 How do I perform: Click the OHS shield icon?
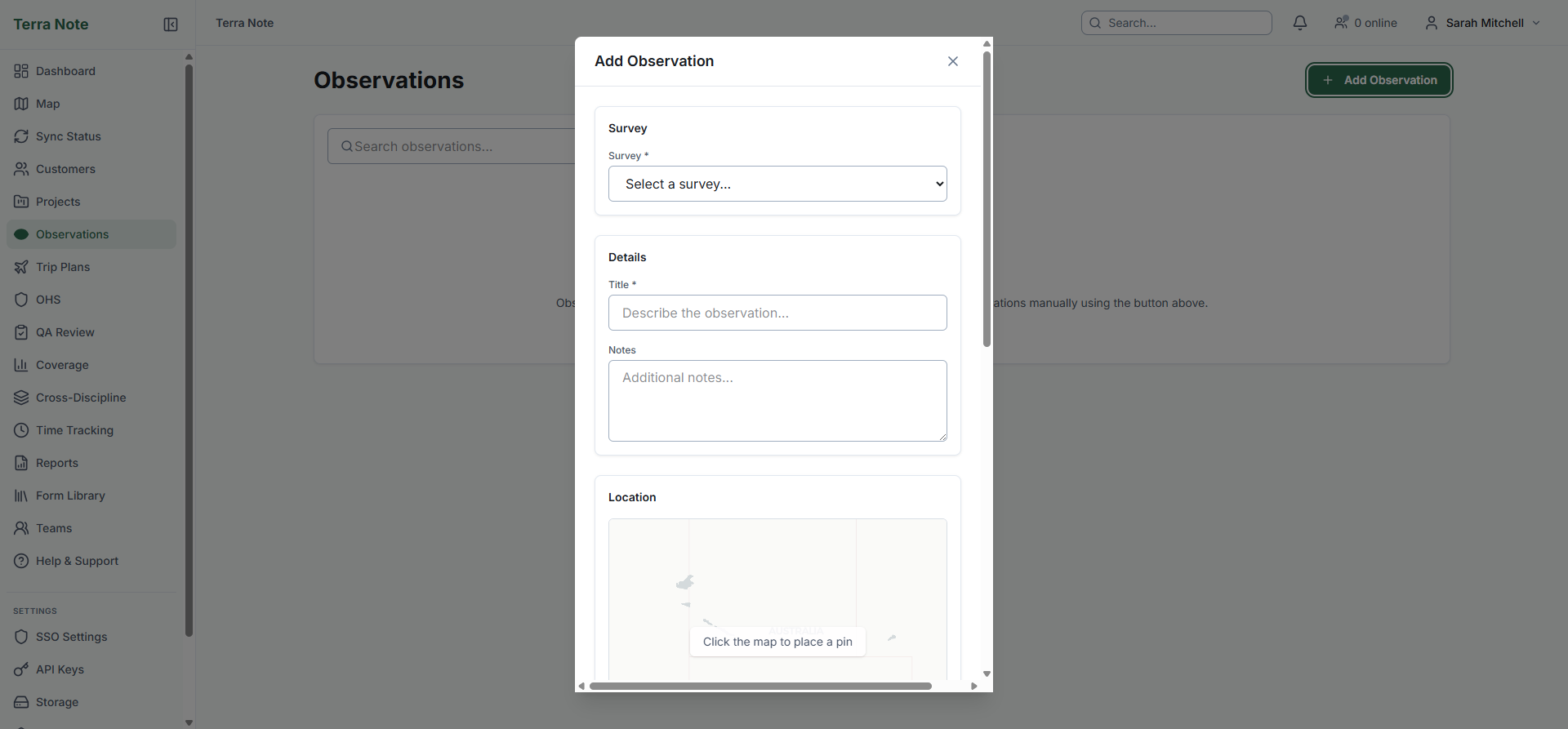tap(21, 300)
